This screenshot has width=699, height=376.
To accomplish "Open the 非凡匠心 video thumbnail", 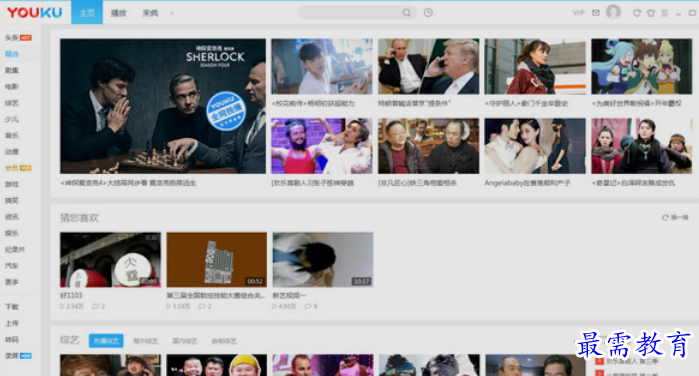I will 428,146.
